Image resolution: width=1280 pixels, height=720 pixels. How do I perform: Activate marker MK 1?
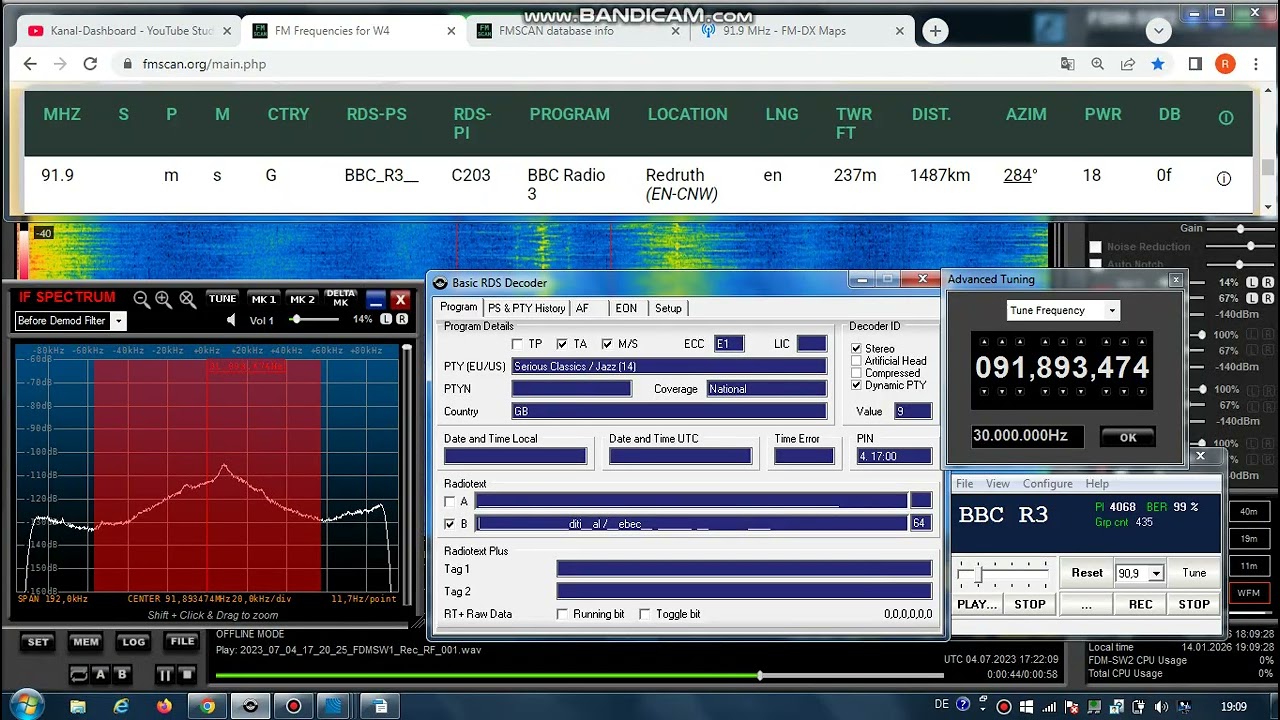263,299
